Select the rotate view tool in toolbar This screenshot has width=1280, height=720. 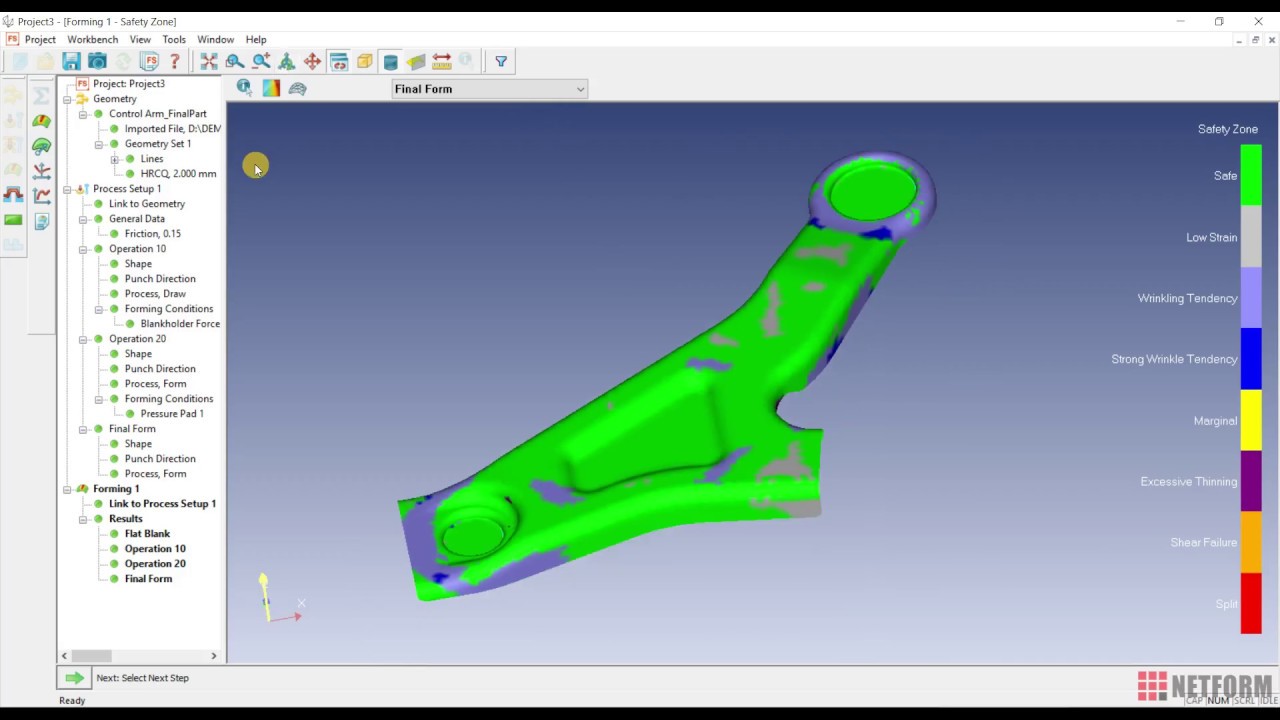click(287, 61)
